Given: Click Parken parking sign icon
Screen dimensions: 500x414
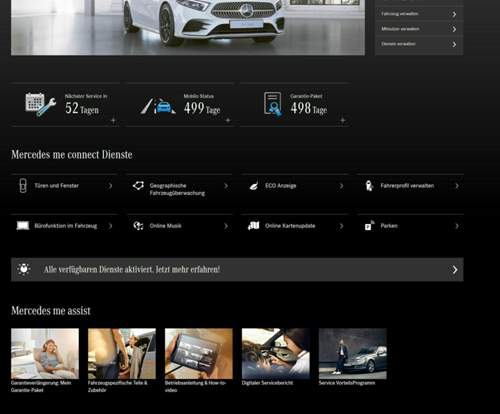Looking at the screenshot, I should [369, 226].
